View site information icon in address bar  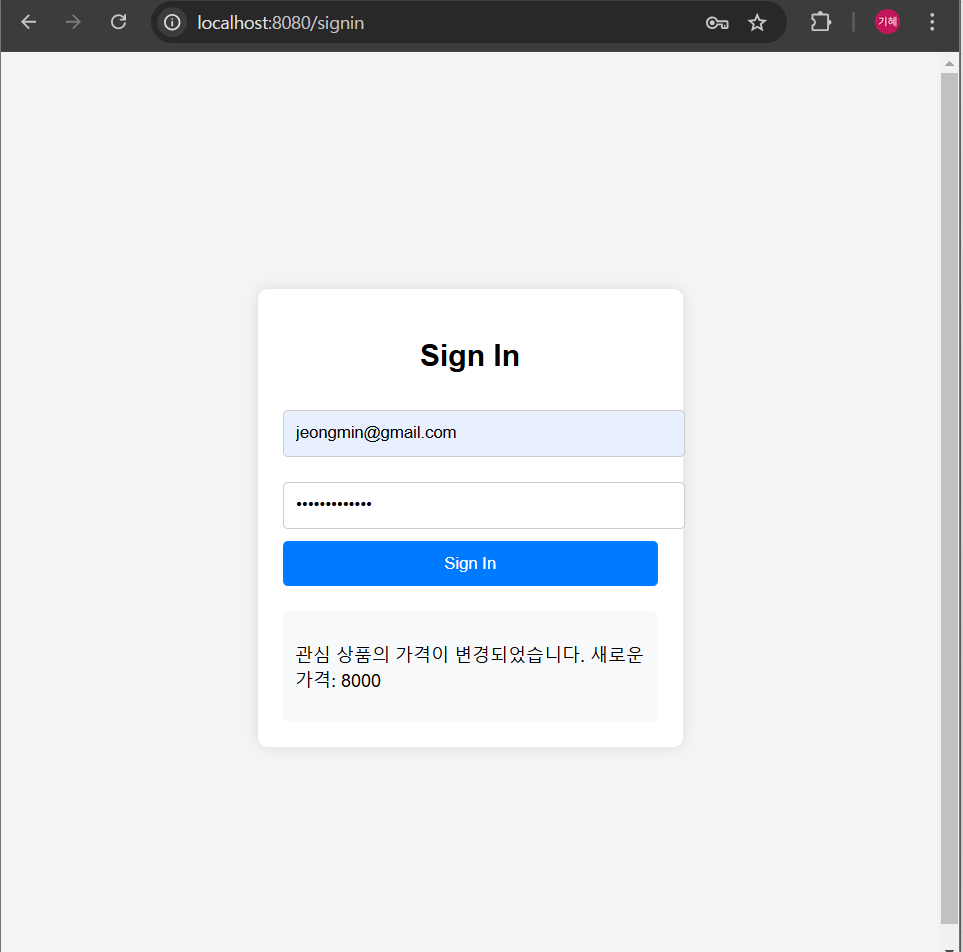172,23
